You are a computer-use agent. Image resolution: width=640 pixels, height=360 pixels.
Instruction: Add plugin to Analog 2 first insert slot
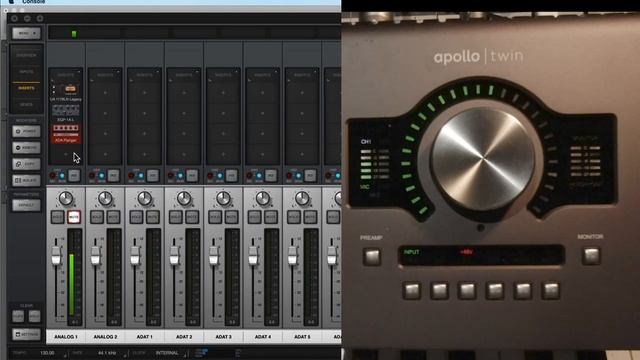105,93
